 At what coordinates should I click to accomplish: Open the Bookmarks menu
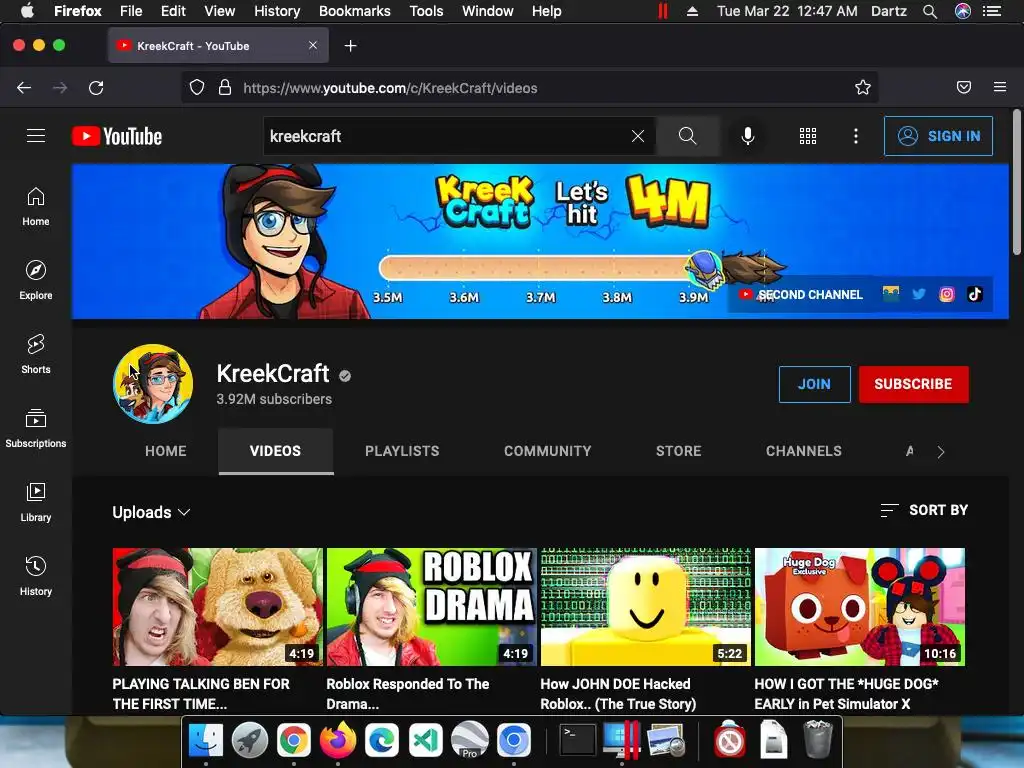coord(355,11)
